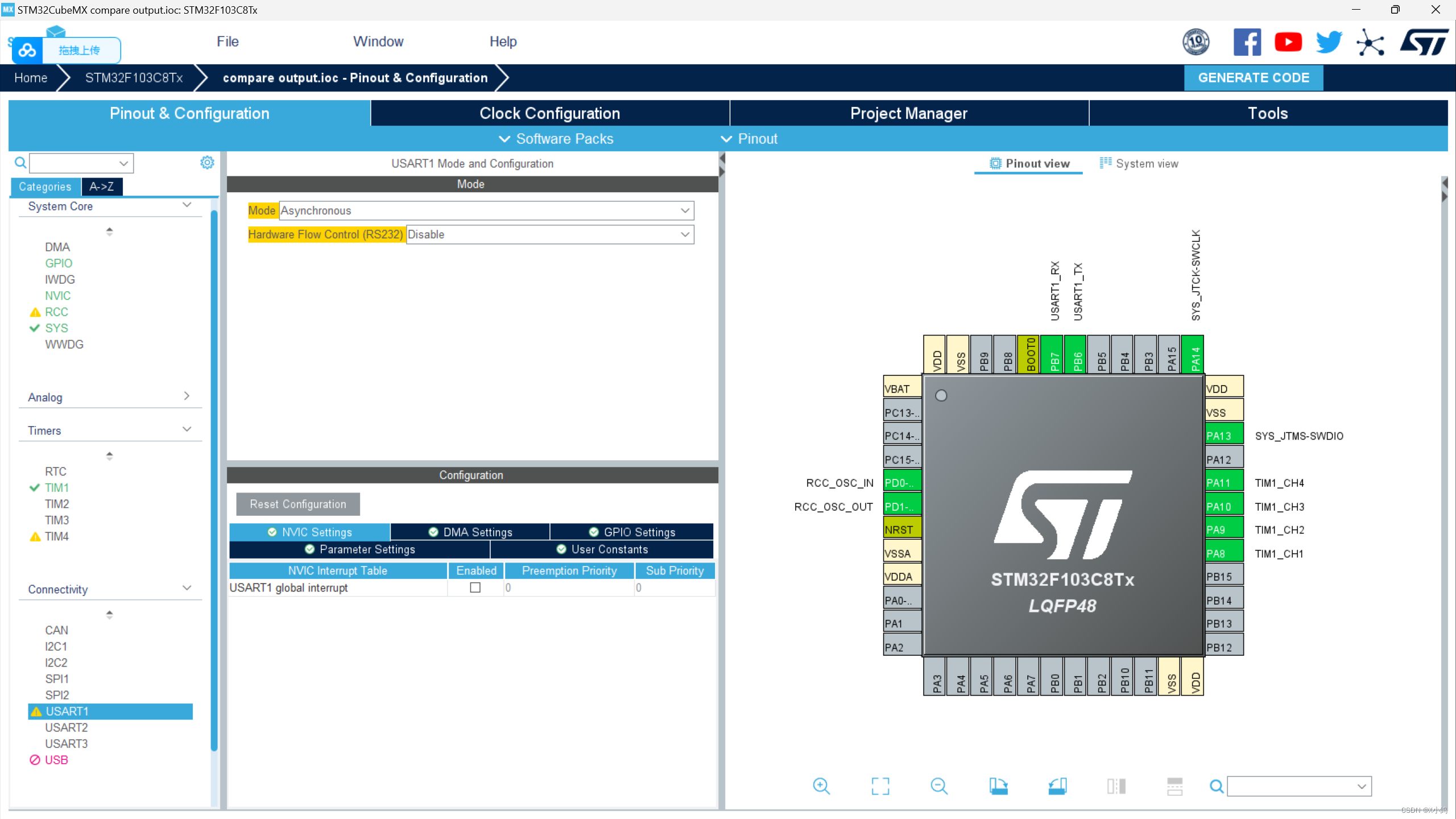
Task: Select pin PA14 on the chip
Action: (x=1193, y=354)
